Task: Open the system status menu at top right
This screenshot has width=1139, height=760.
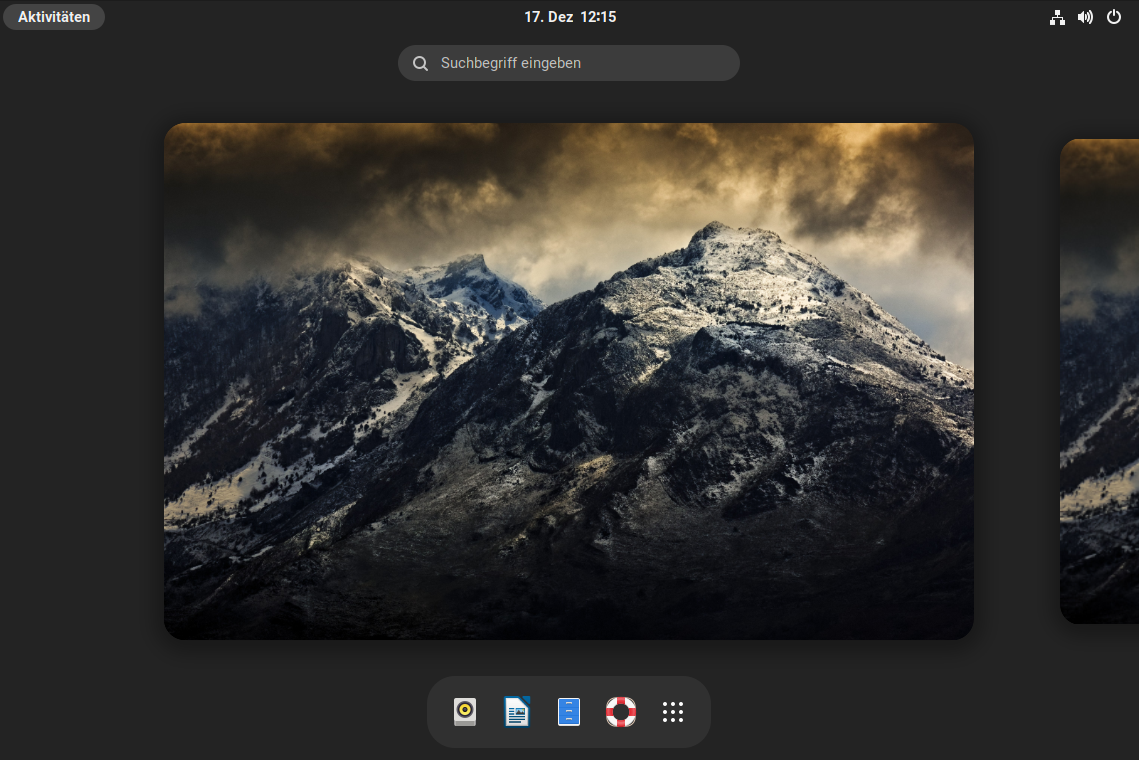Action: [1085, 17]
